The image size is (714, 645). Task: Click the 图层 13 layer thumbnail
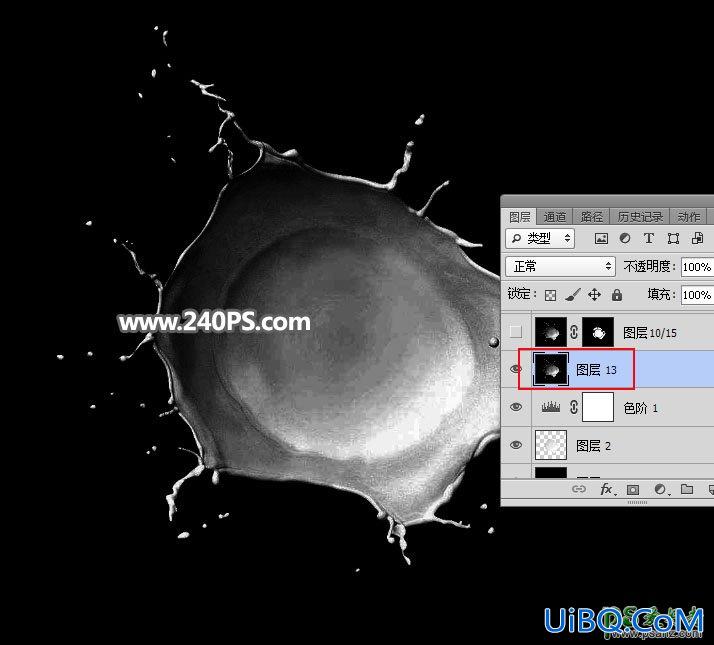pyautogui.click(x=551, y=369)
